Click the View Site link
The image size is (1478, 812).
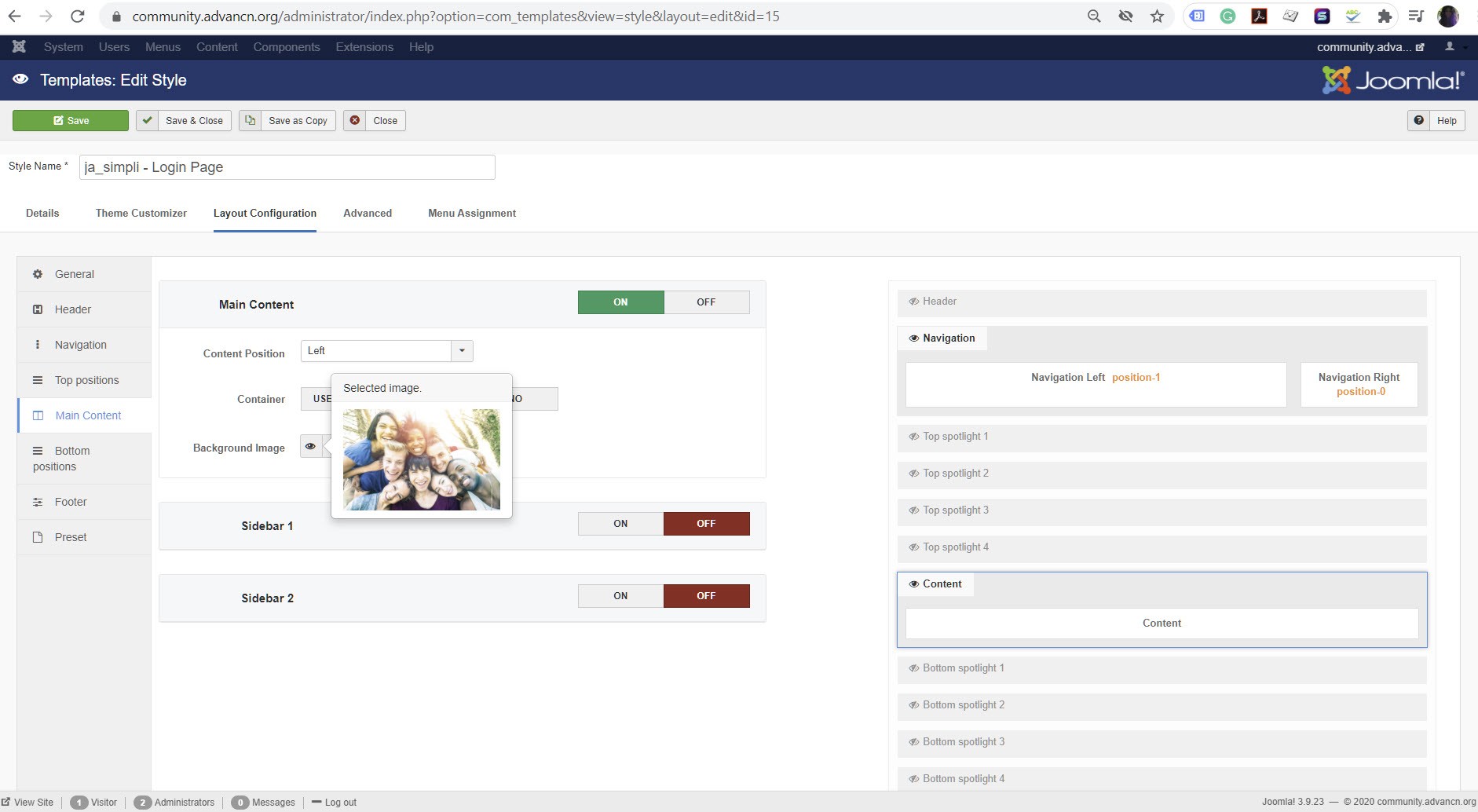pyautogui.click(x=27, y=803)
